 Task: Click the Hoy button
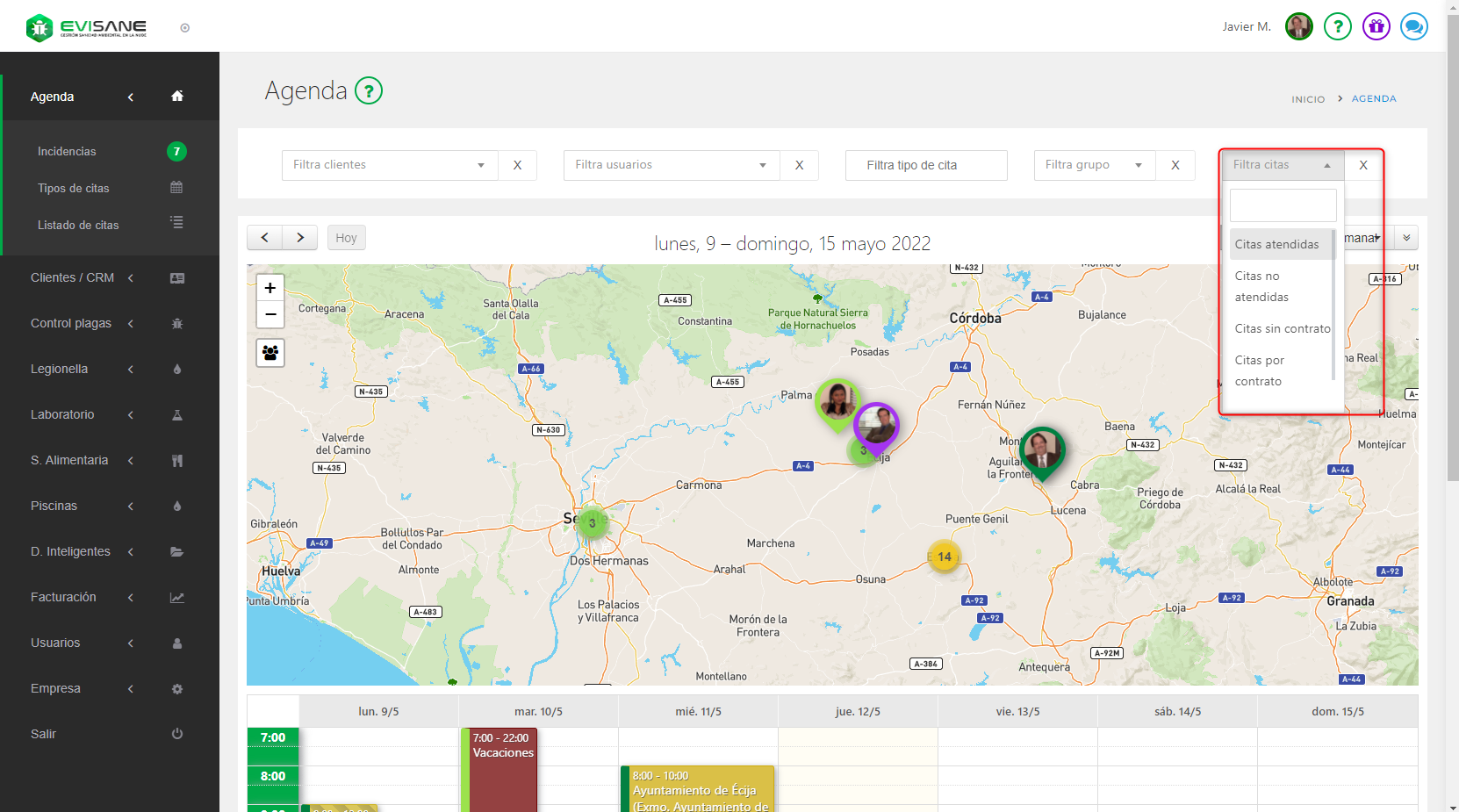pyautogui.click(x=346, y=238)
